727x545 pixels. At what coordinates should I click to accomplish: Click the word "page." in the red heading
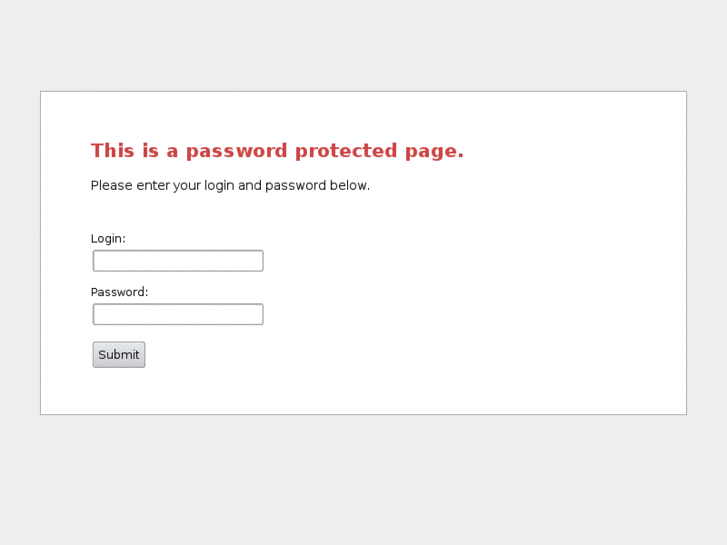[434, 151]
